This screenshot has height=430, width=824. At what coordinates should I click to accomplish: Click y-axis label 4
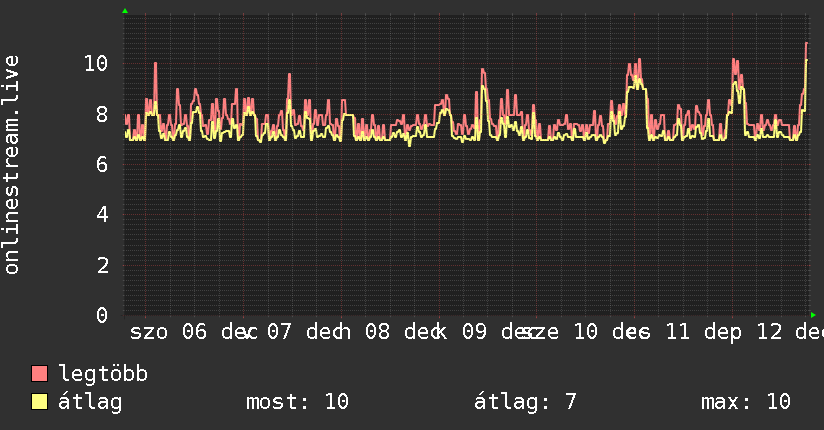[x=102, y=214]
